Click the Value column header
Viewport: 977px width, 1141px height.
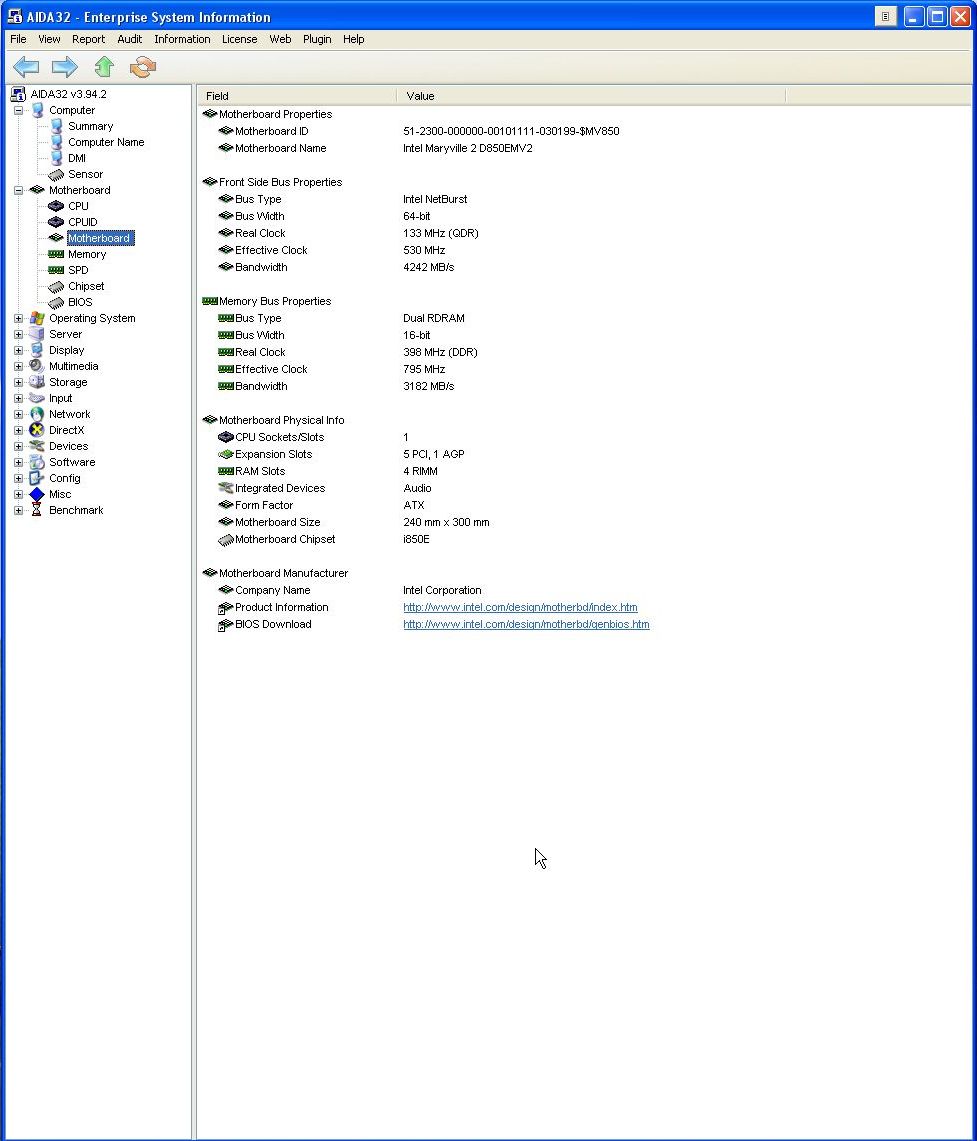coord(591,96)
